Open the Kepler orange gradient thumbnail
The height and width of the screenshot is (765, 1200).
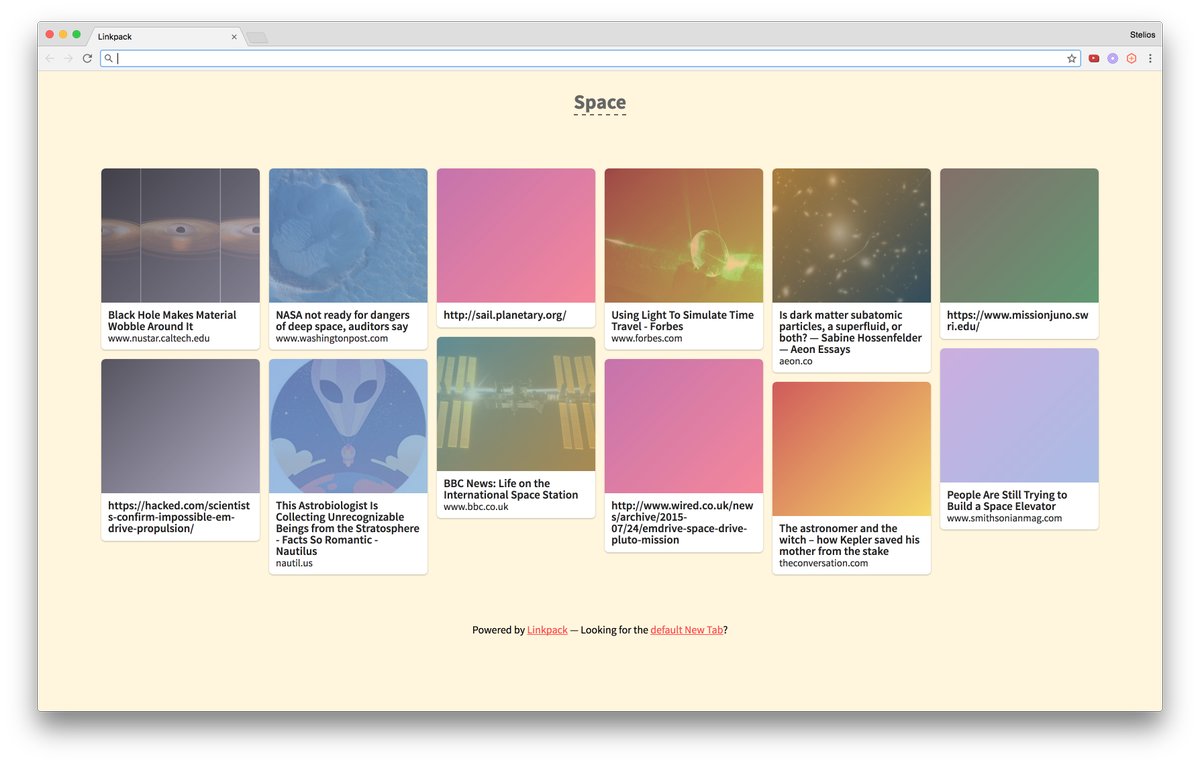point(852,449)
